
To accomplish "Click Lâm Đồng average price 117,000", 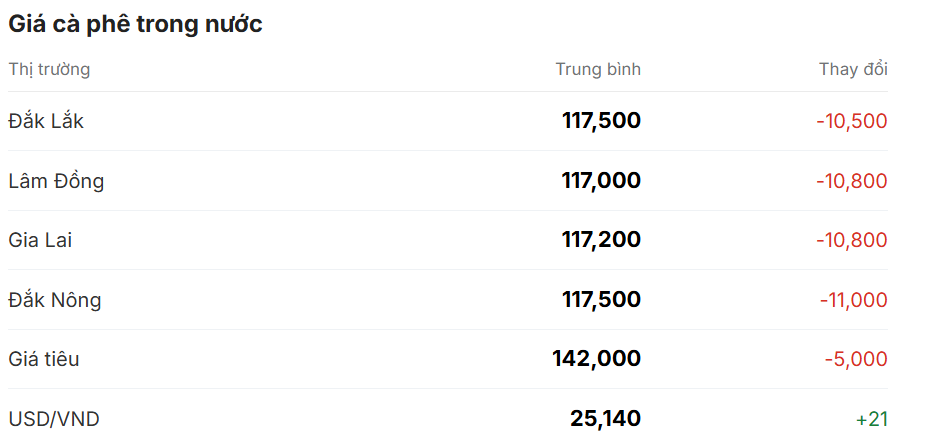I will (x=601, y=181).
